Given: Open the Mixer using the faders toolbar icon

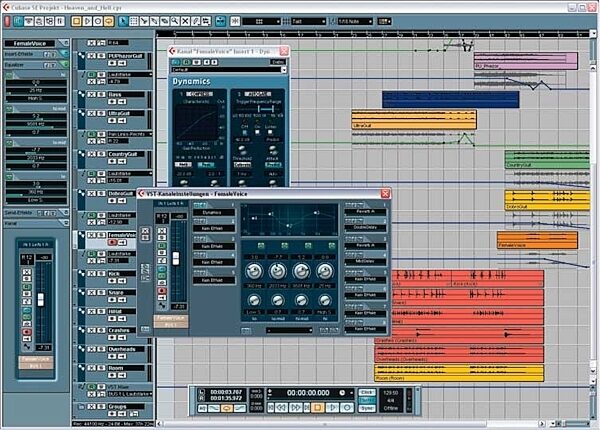Looking at the screenshot, I should (x=60, y=21).
